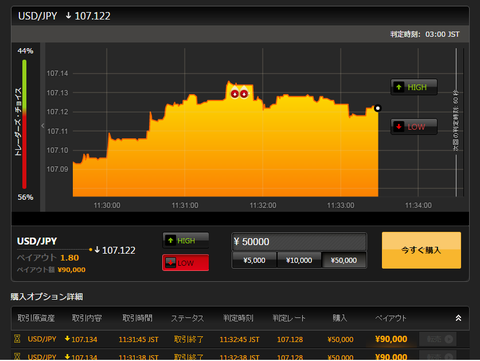Choose the ¥10,000 preset amount
Screen dimensions: 480x361
(299, 260)
